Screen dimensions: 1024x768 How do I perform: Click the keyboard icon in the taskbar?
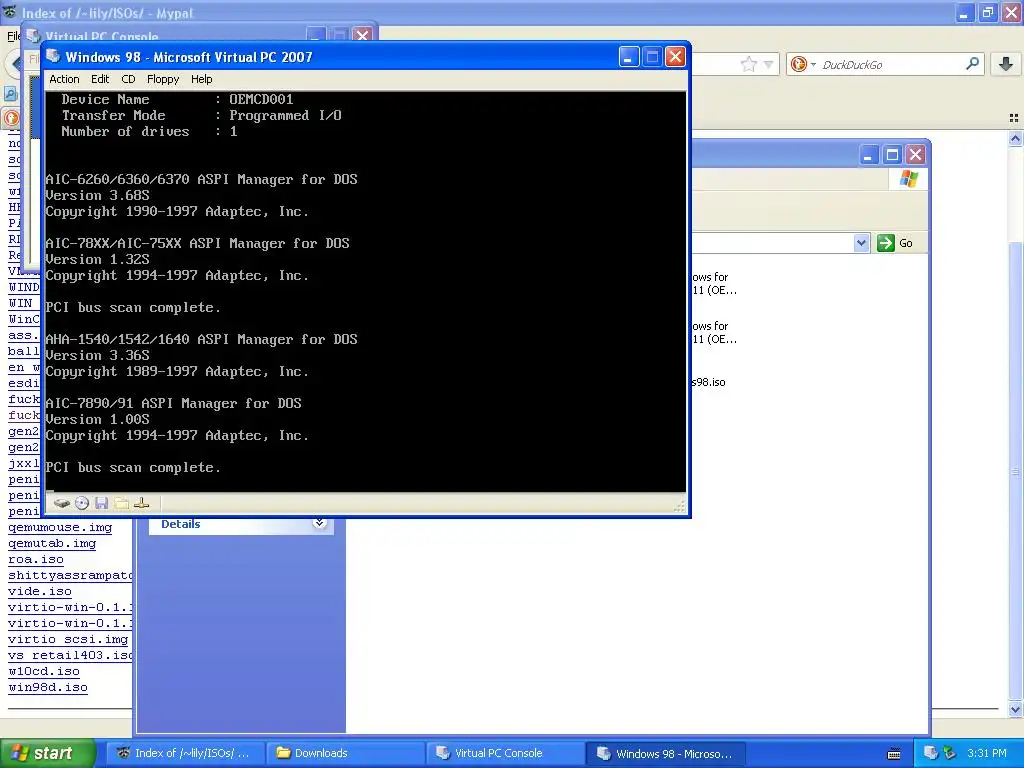(x=894, y=754)
